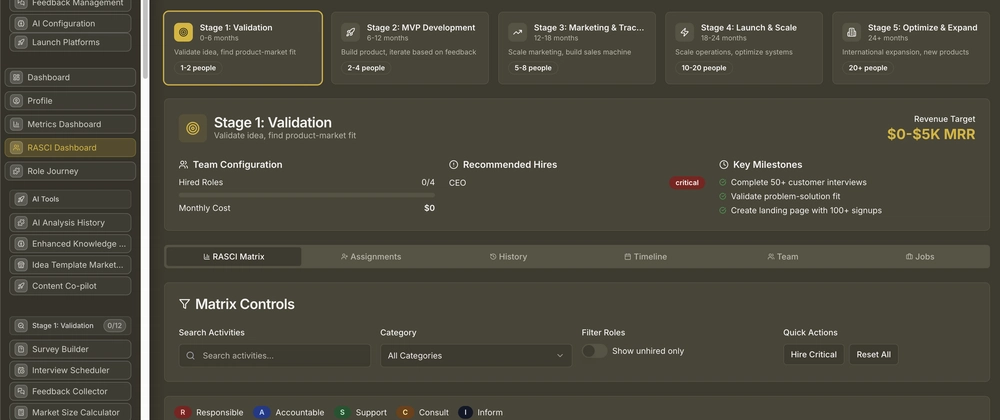Click the Stage 1: Validation sidebar search icon

(21, 326)
